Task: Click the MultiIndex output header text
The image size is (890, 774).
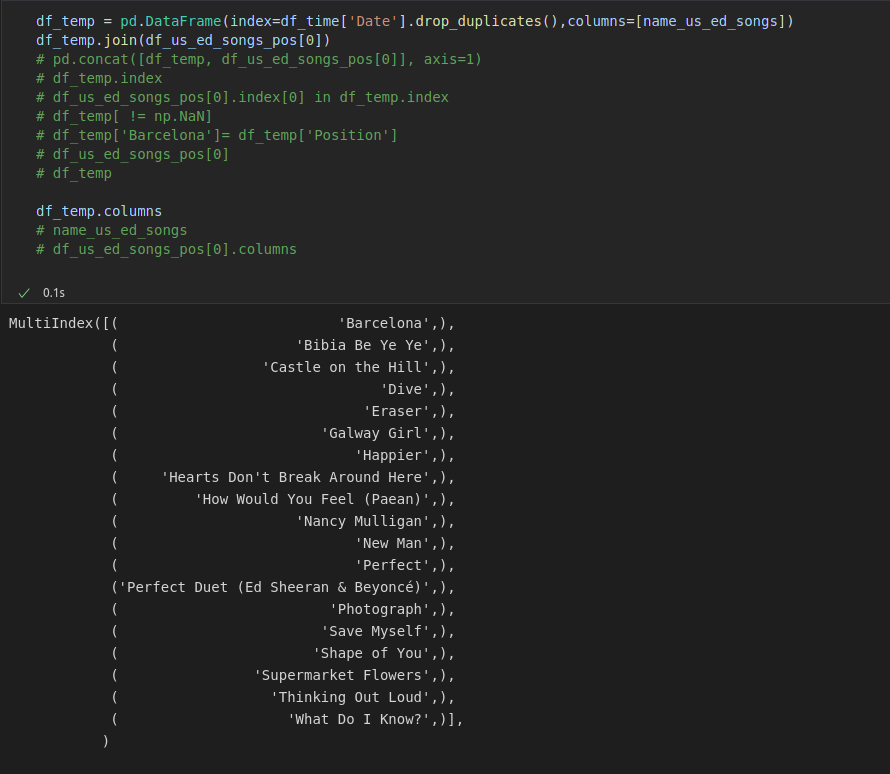Action: pos(51,323)
